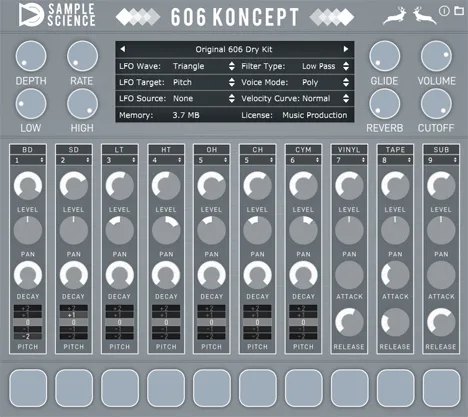The image size is (468, 417).
Task: Click the REVERB knob
Action: 385,104
